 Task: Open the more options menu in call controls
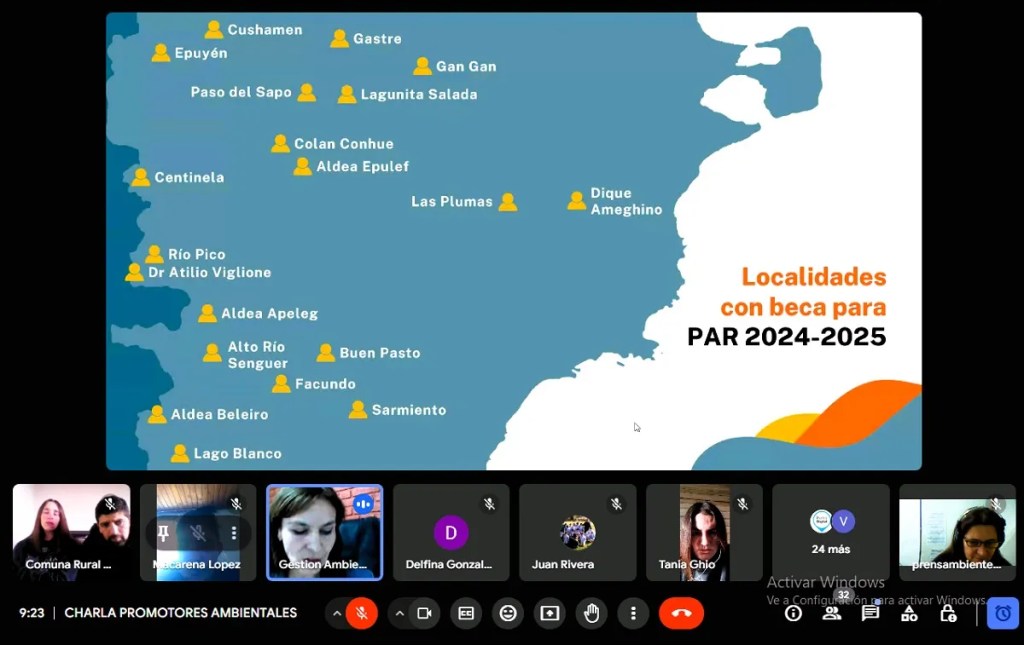(633, 613)
